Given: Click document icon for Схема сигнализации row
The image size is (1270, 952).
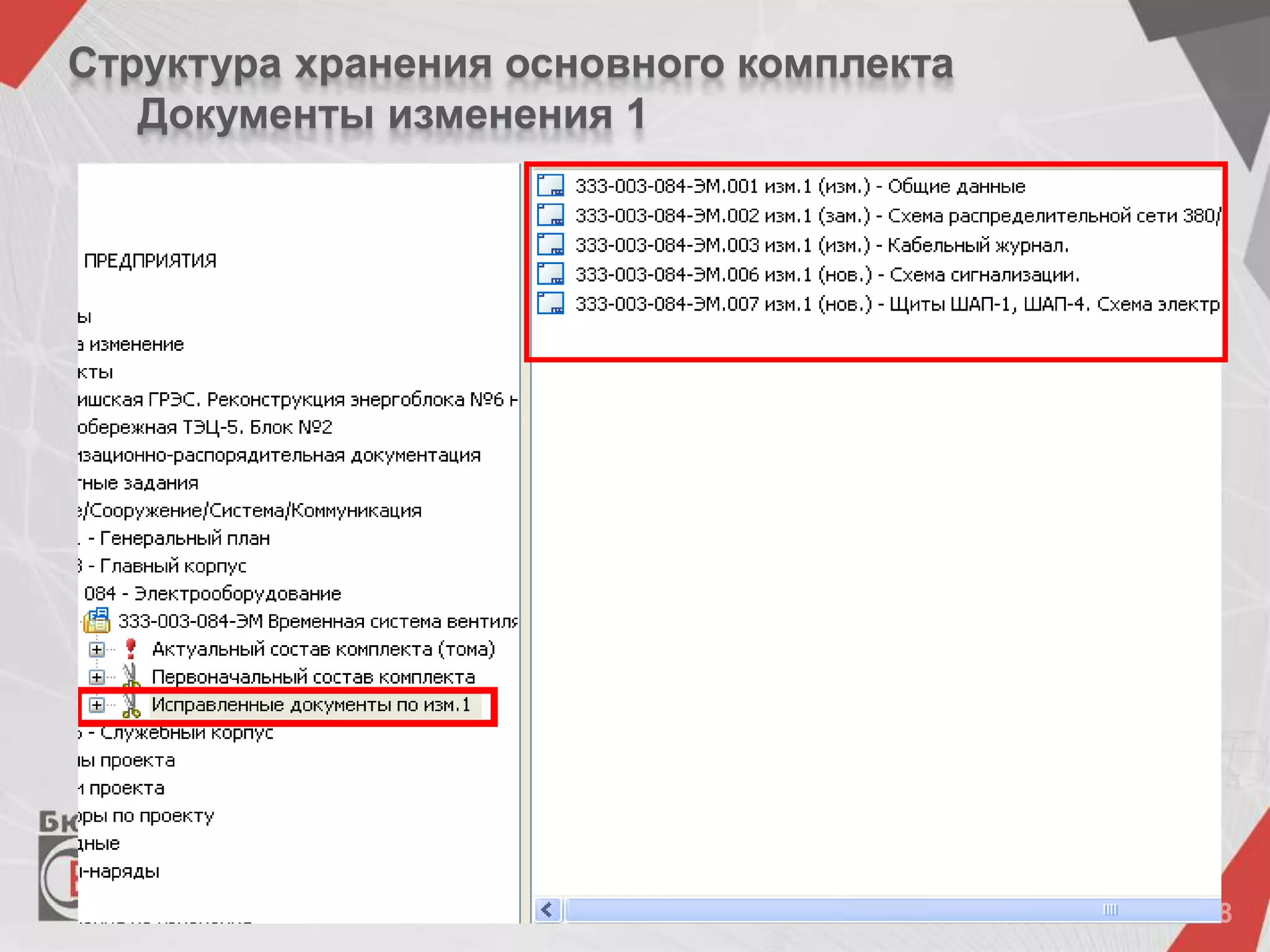Looking at the screenshot, I should pos(550,273).
